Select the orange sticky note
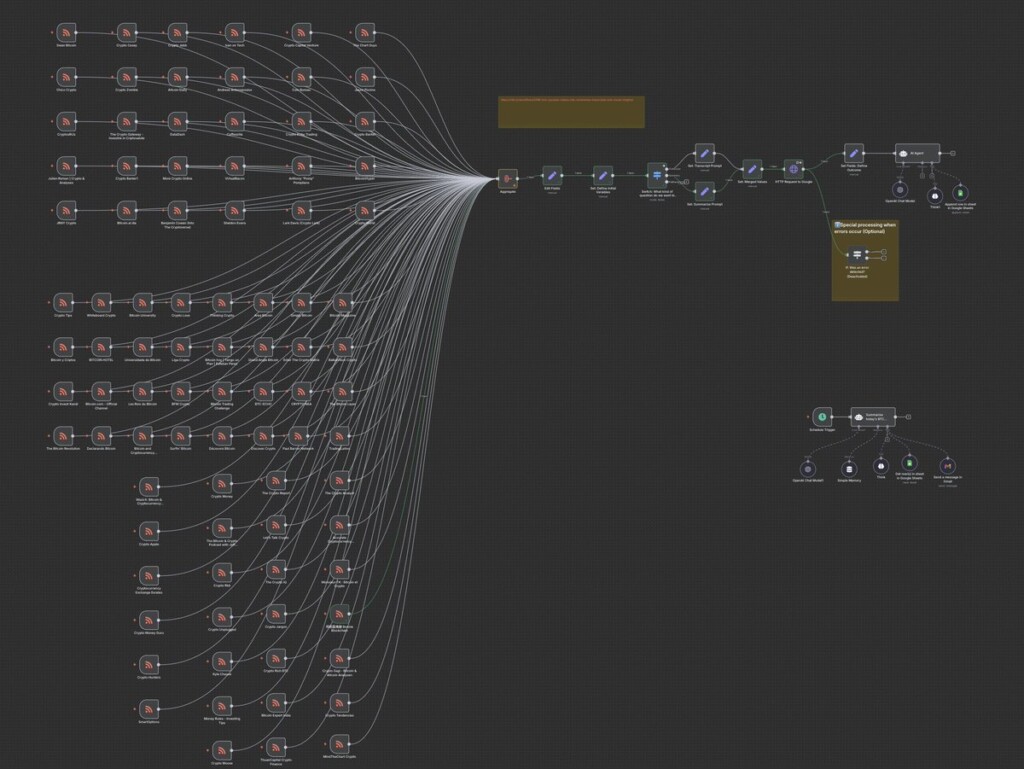The height and width of the screenshot is (769, 1024). (x=571, y=112)
